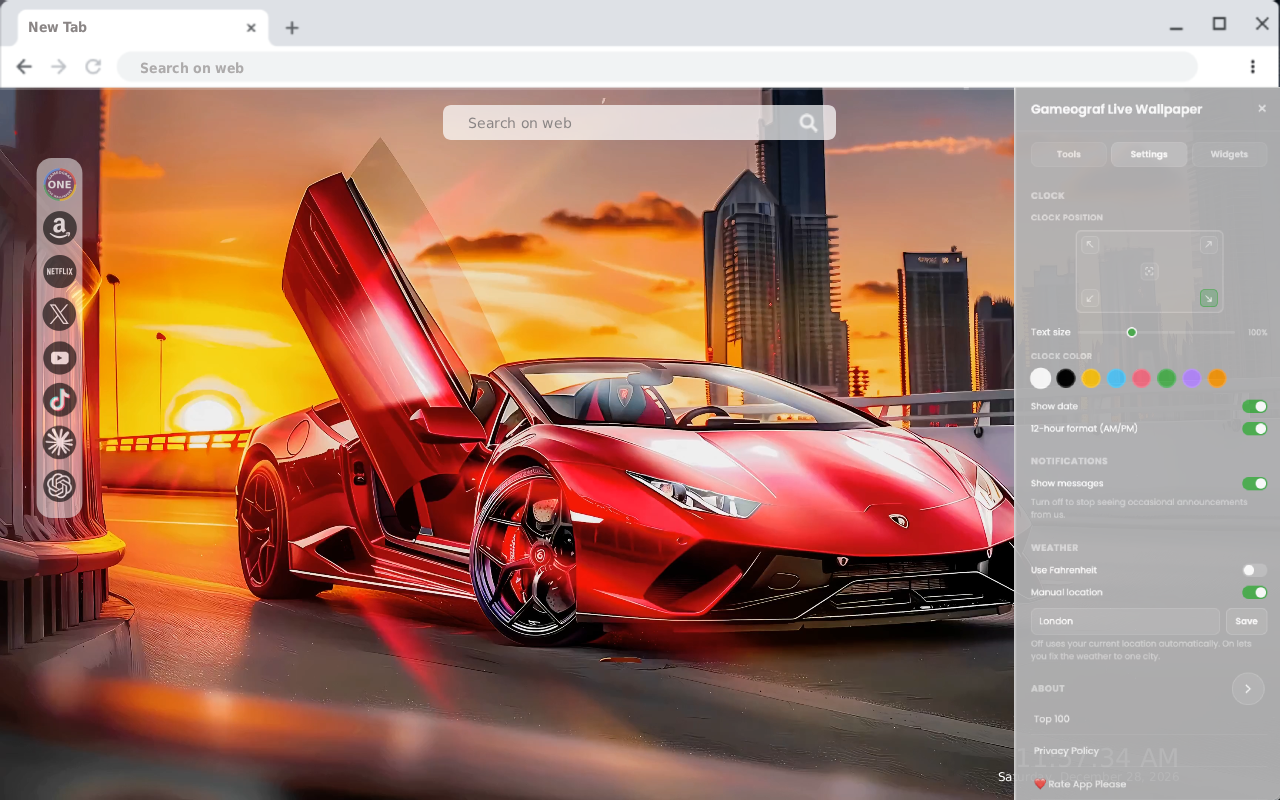This screenshot has width=1280, height=800.
Task: Toggle the 12-hour format (AM/PM) switch
Action: tap(1254, 428)
